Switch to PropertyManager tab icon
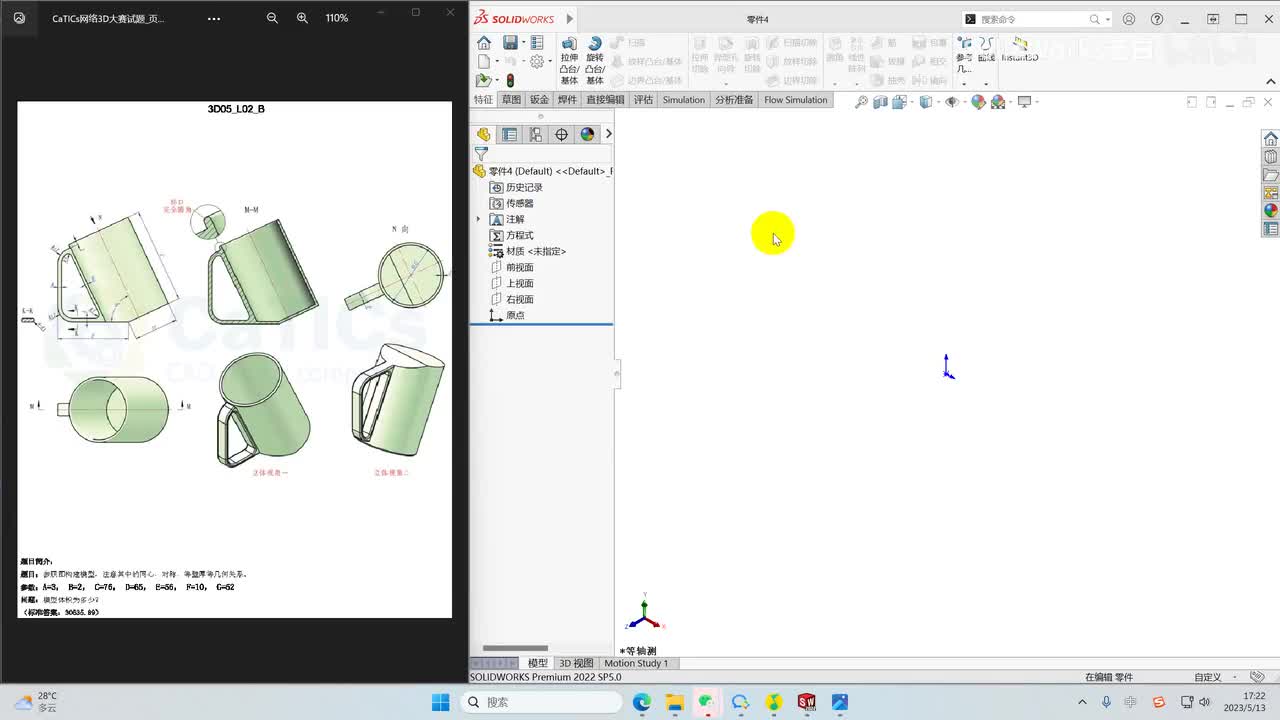Viewport: 1280px width, 720px height. click(x=510, y=134)
